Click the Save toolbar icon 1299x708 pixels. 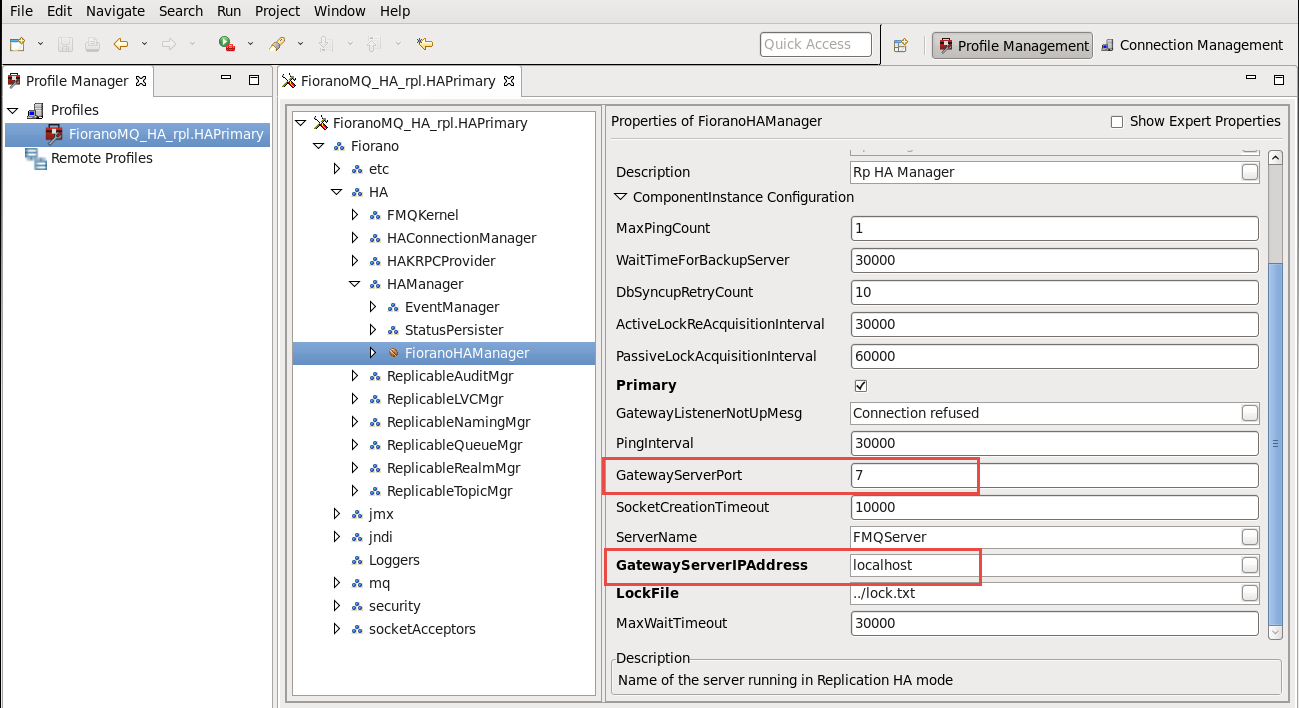pos(66,44)
